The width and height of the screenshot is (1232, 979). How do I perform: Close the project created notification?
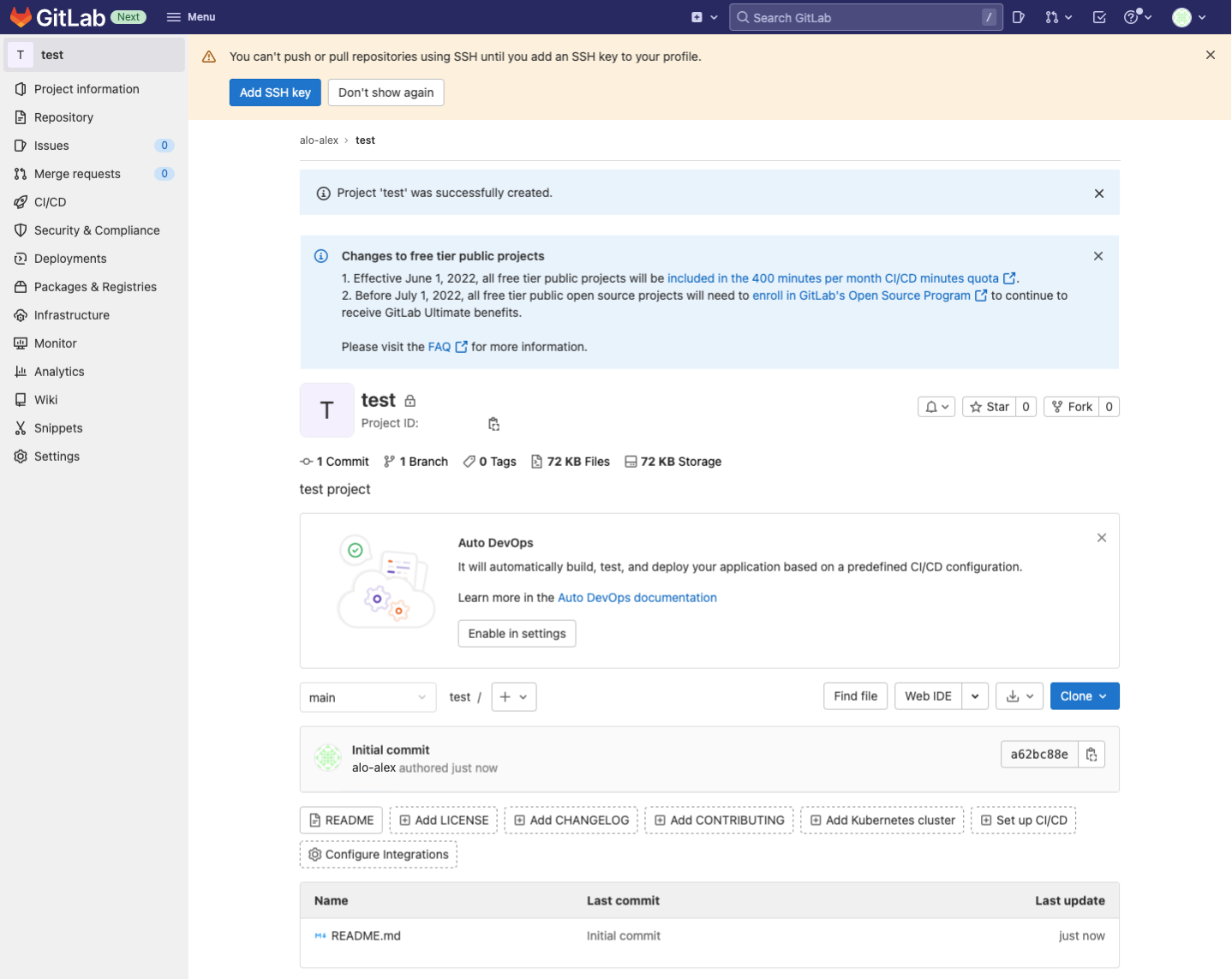pyautogui.click(x=1099, y=194)
